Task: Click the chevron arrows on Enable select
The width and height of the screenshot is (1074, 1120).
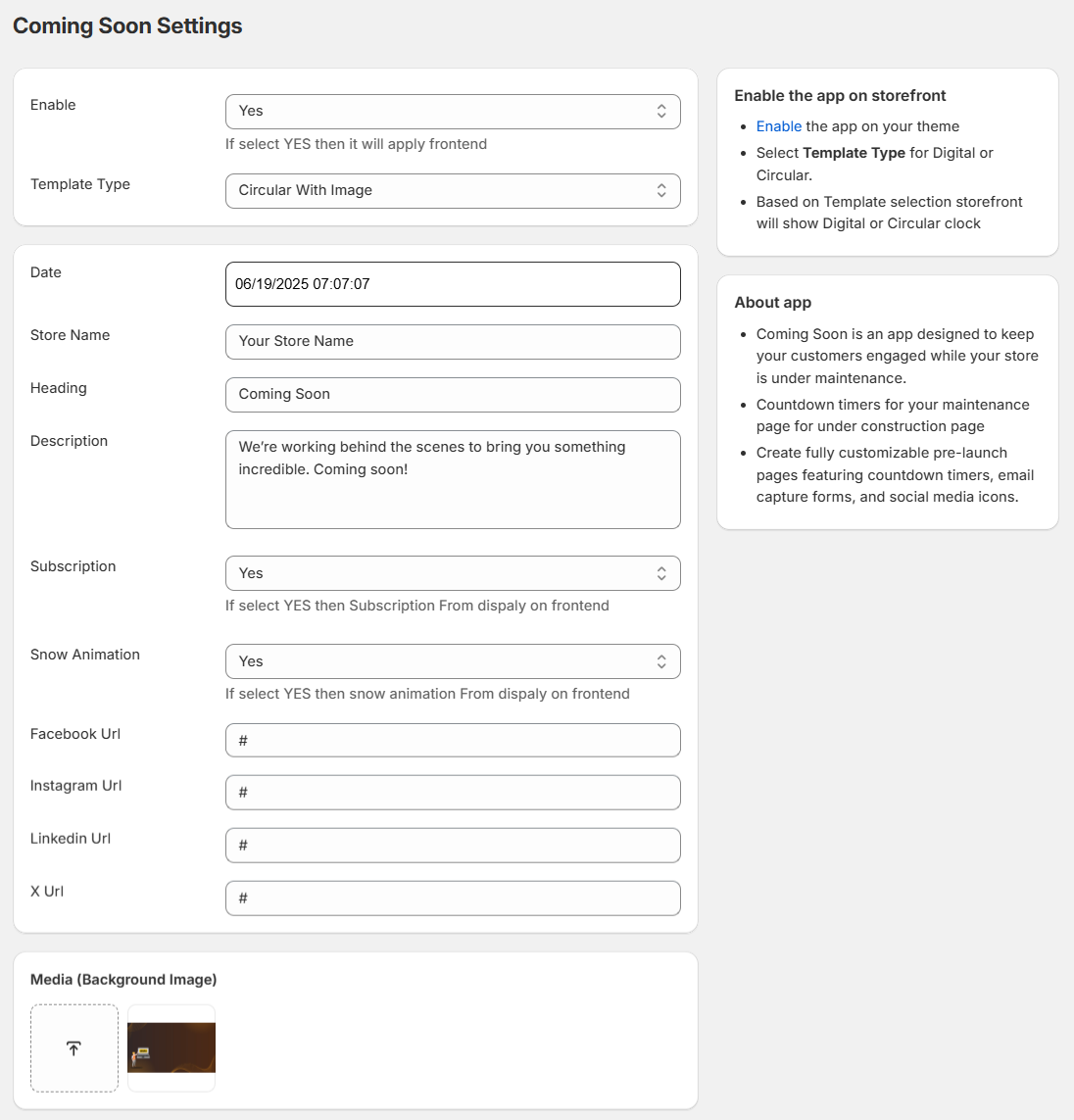Action: click(x=661, y=112)
